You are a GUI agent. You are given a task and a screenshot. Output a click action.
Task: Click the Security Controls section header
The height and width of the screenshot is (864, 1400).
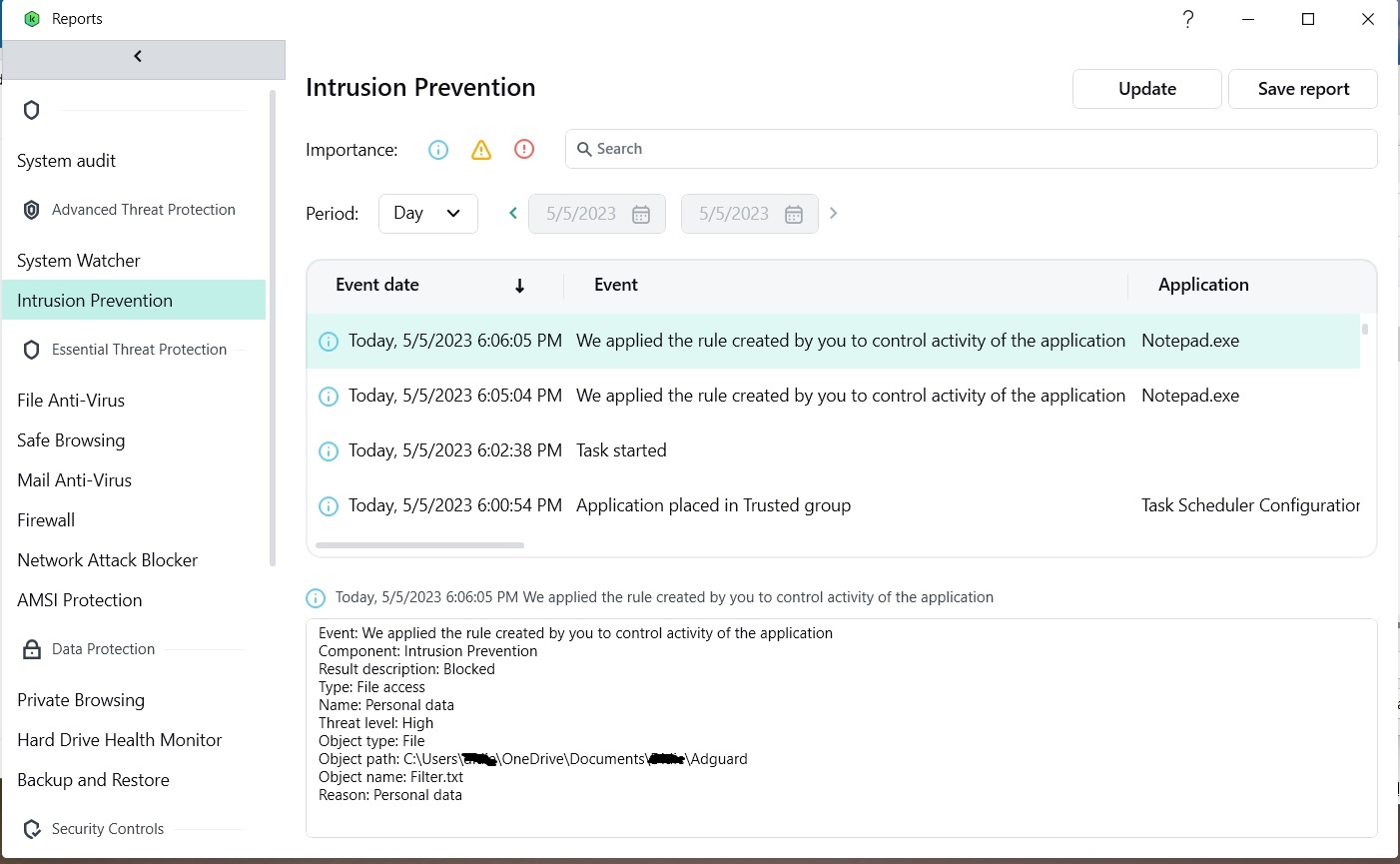[x=108, y=829]
